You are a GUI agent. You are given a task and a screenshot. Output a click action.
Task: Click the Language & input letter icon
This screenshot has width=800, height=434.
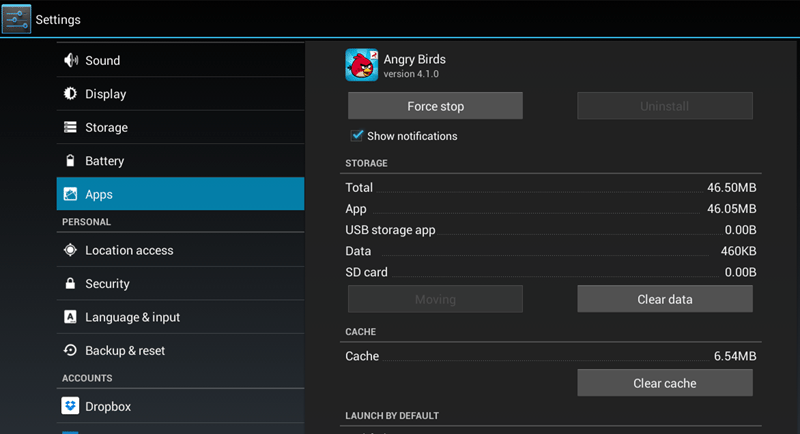(x=70, y=317)
